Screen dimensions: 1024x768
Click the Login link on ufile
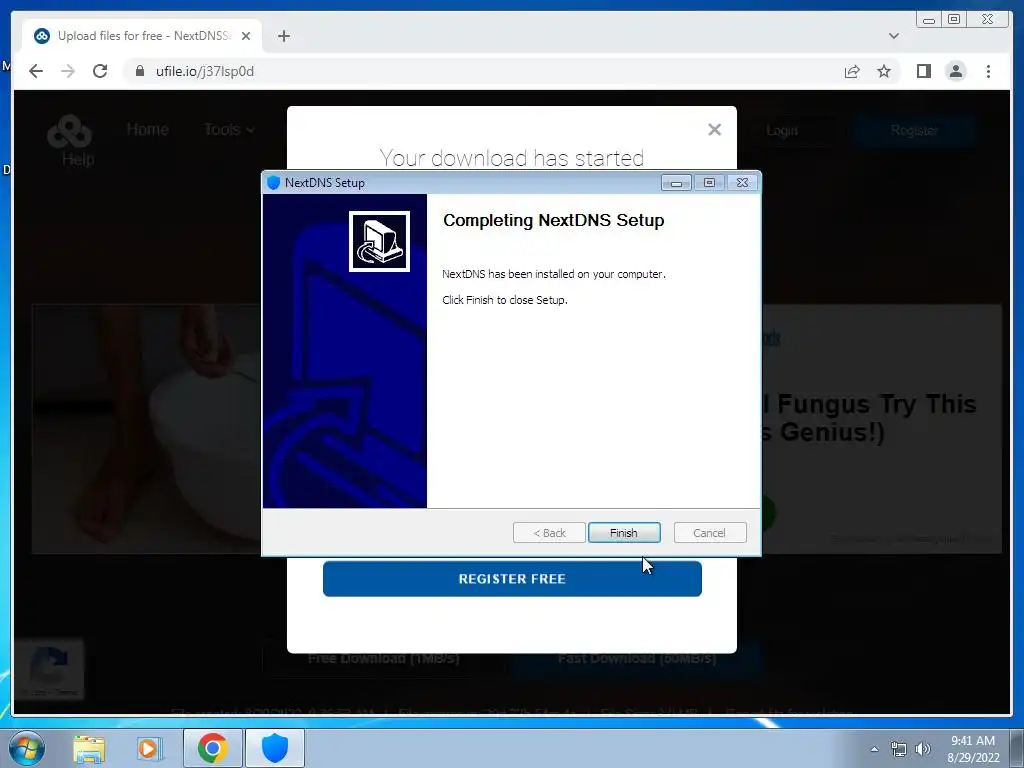pyautogui.click(x=782, y=131)
